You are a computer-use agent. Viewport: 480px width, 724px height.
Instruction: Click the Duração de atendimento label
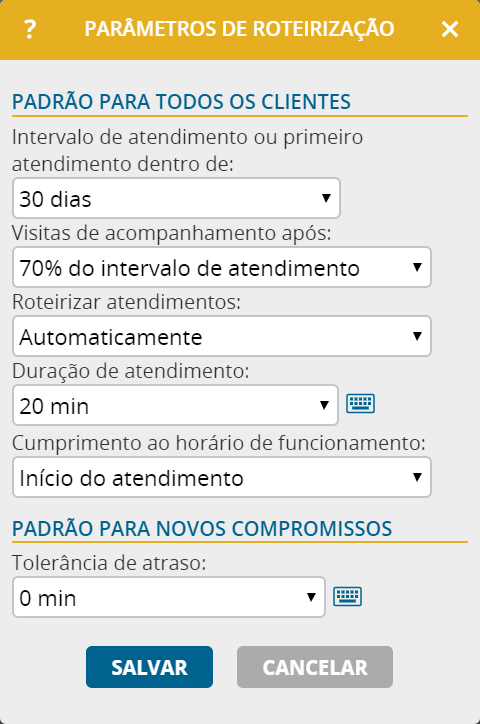point(131,371)
